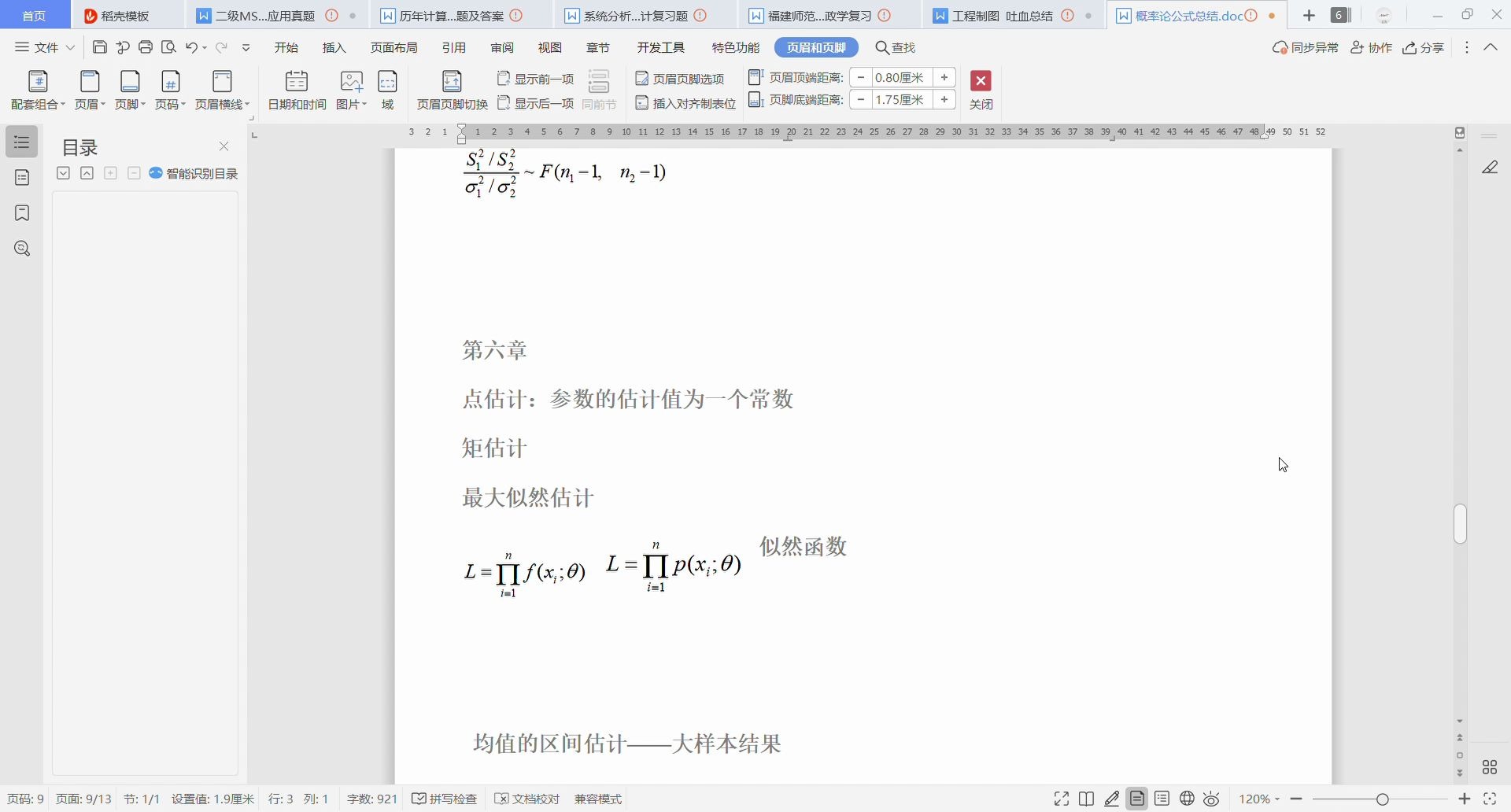This screenshot has width=1511, height=812.
Task: Toggle 拼写检查 in status bar
Action: point(445,799)
